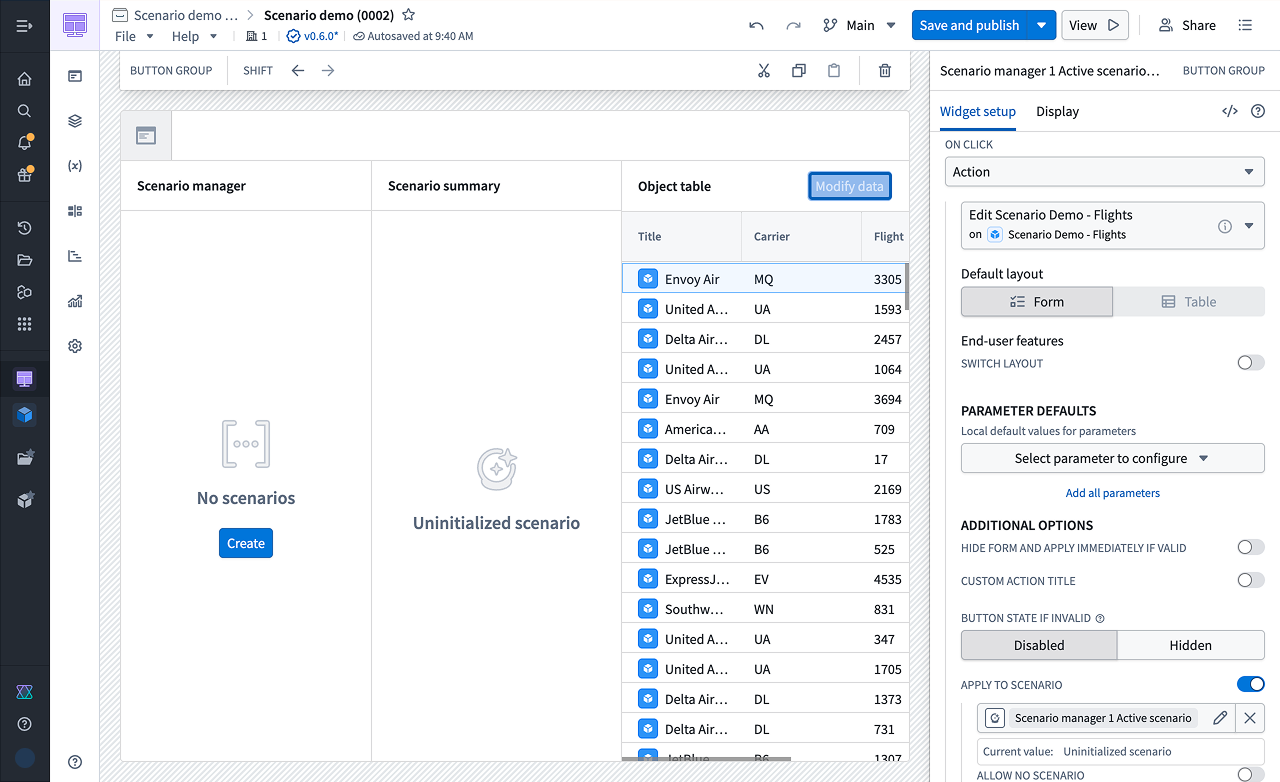Click the View button
1280x782 pixels.
1095,26
